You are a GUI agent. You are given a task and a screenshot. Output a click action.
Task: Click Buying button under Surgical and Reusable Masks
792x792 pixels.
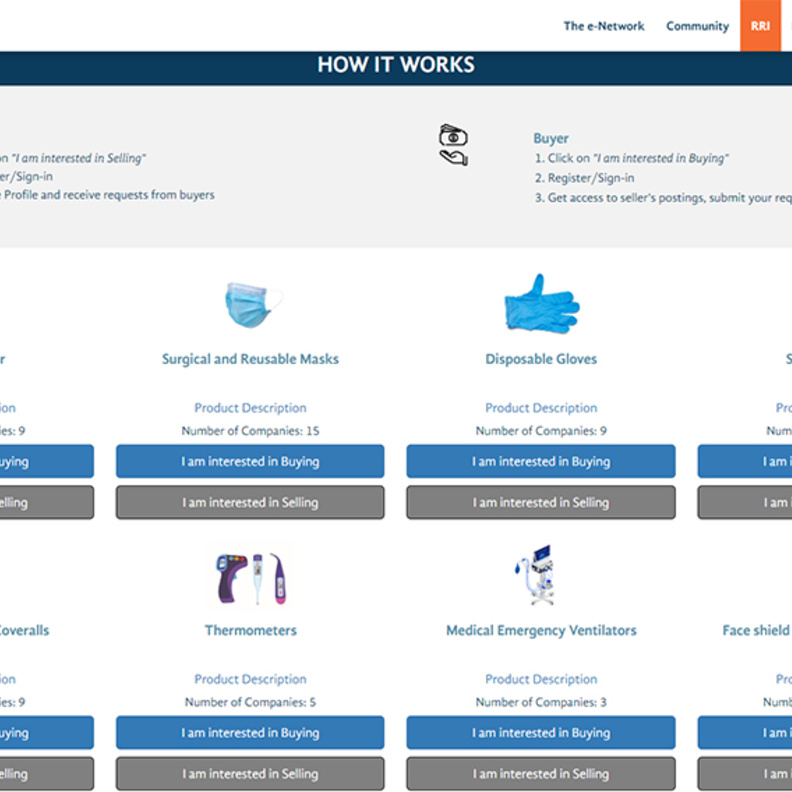(x=250, y=462)
